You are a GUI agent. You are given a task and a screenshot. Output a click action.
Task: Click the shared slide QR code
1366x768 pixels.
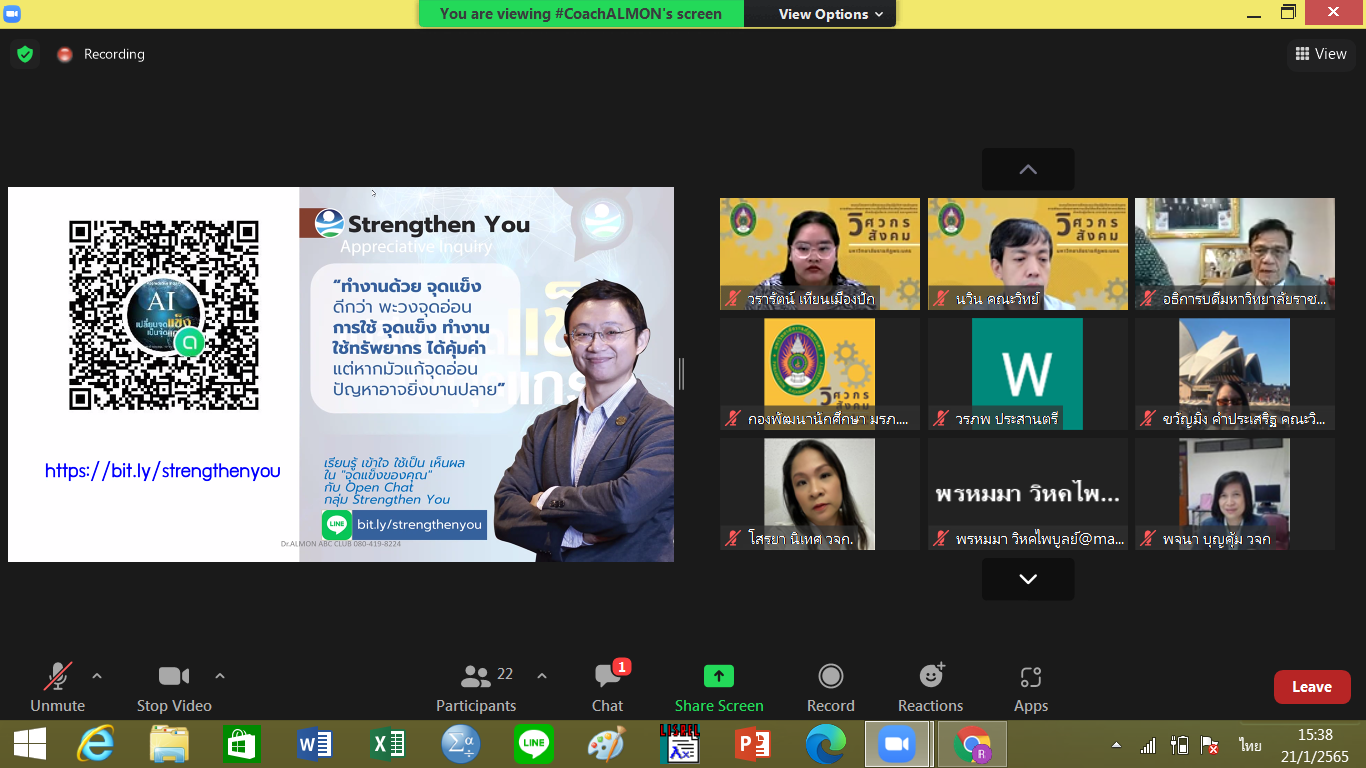tap(163, 315)
